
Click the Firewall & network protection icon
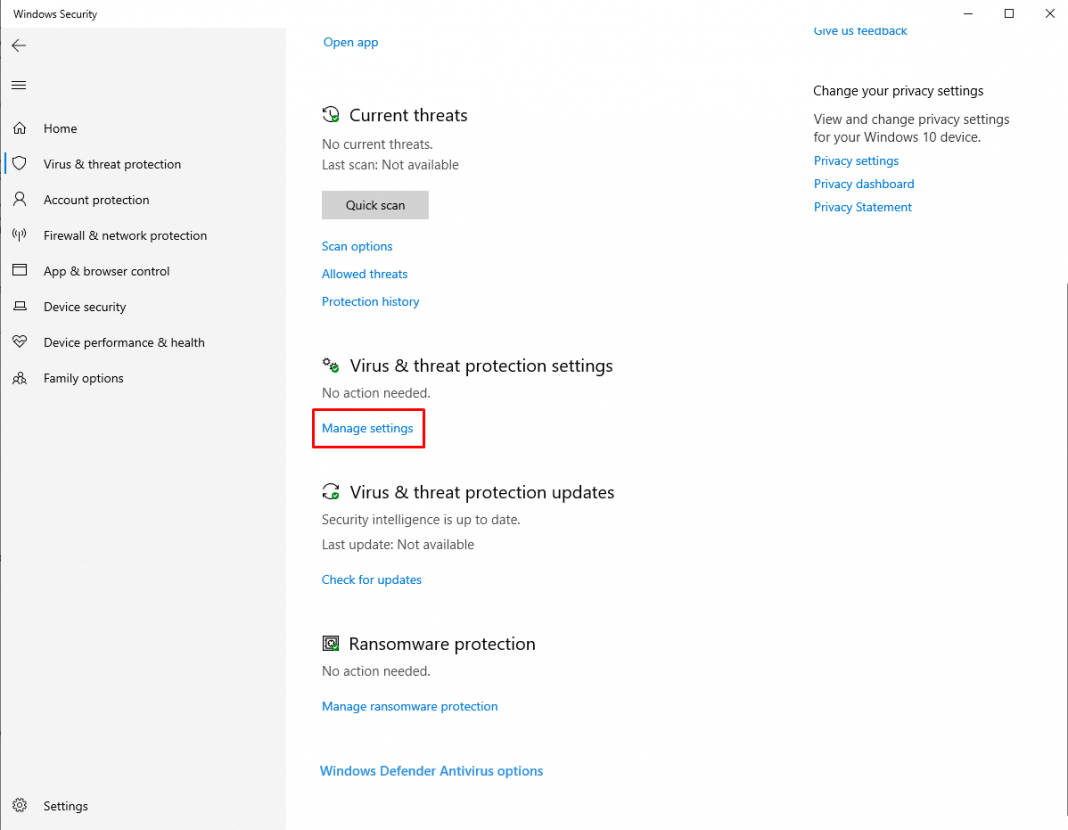(20, 235)
